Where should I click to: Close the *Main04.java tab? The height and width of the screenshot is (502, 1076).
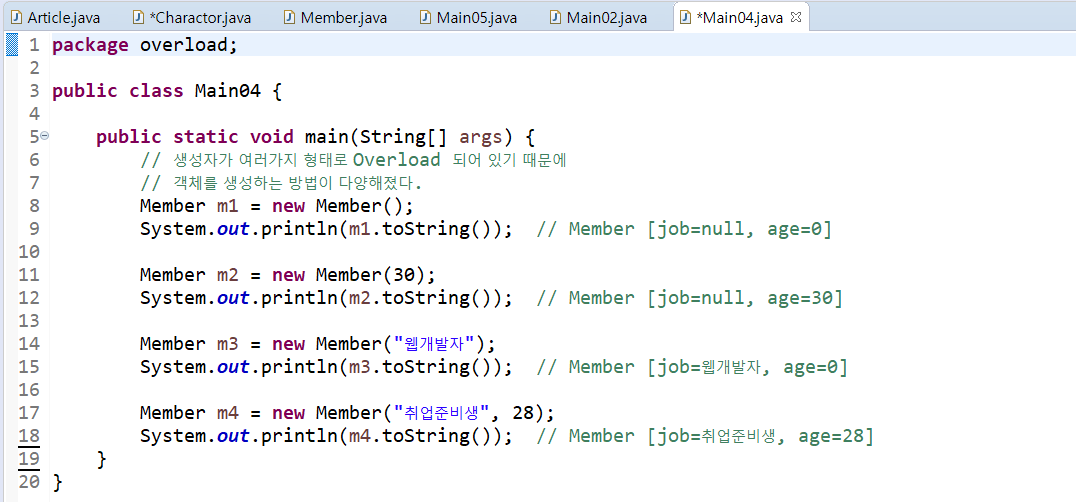coord(796,17)
